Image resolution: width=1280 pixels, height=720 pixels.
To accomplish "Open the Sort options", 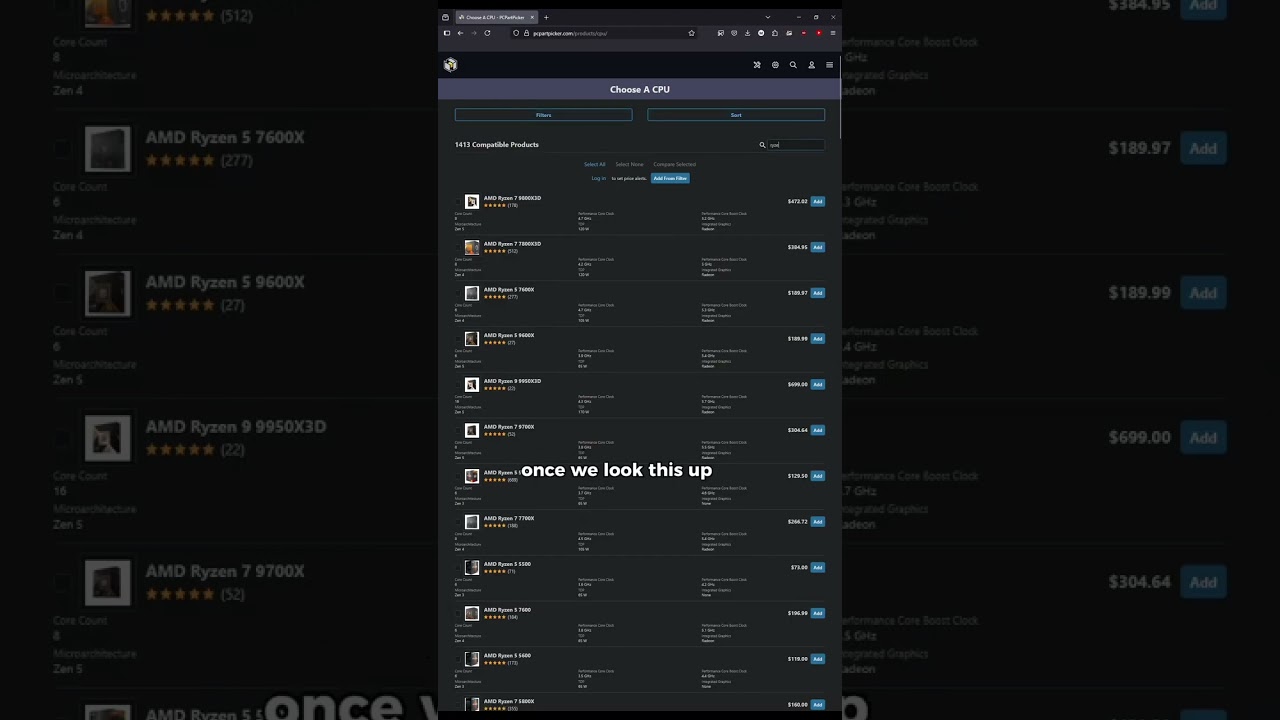I will coord(736,115).
